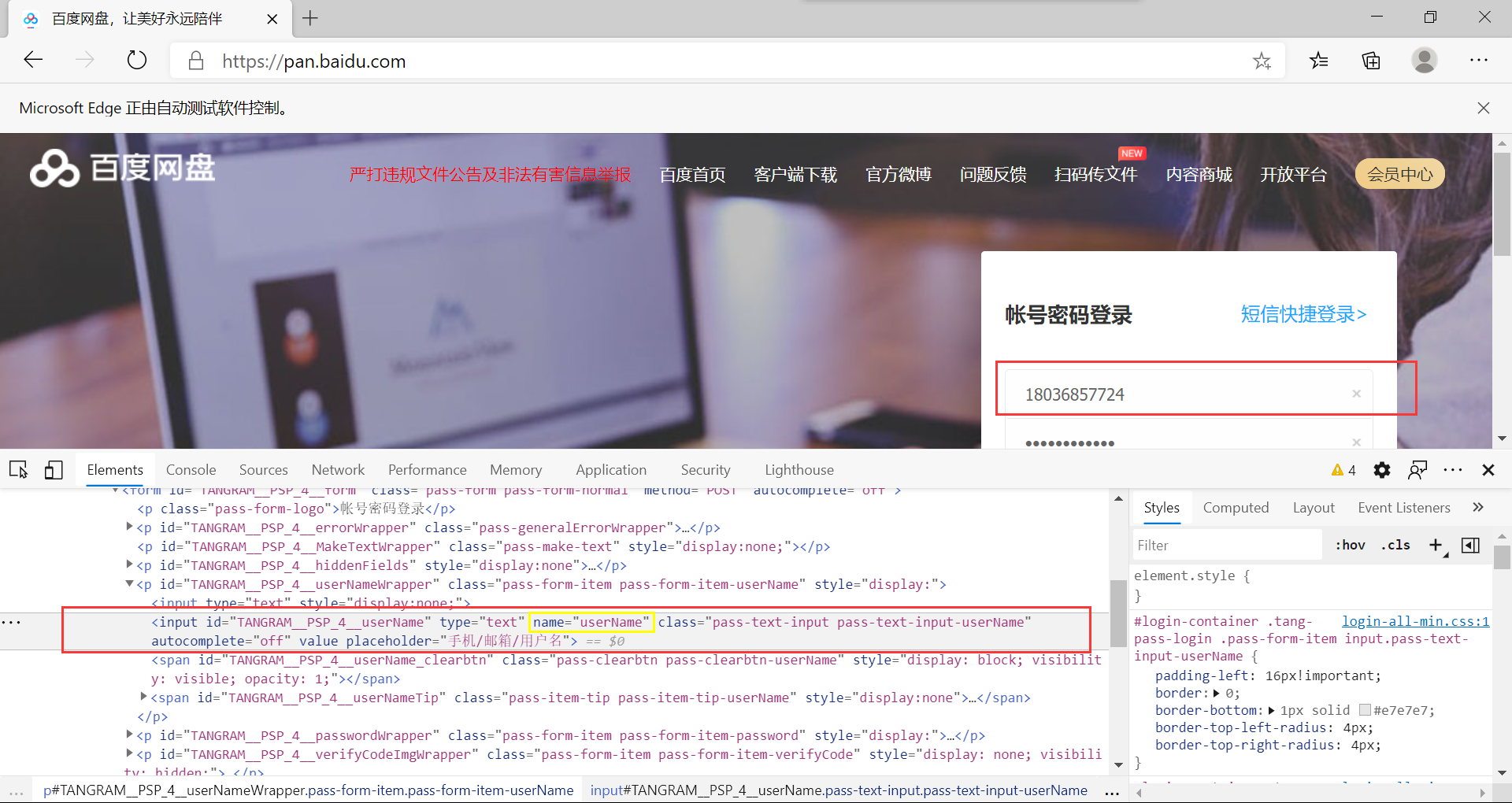
Task: Expand the errorWrapper p element
Action: click(x=130, y=527)
